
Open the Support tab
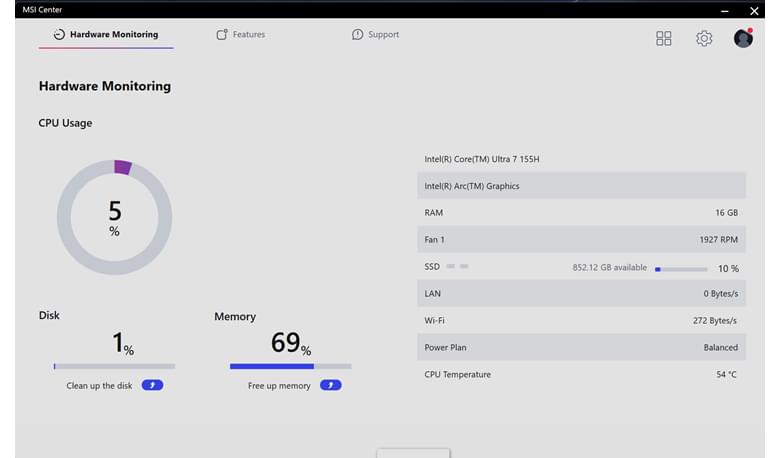376,34
